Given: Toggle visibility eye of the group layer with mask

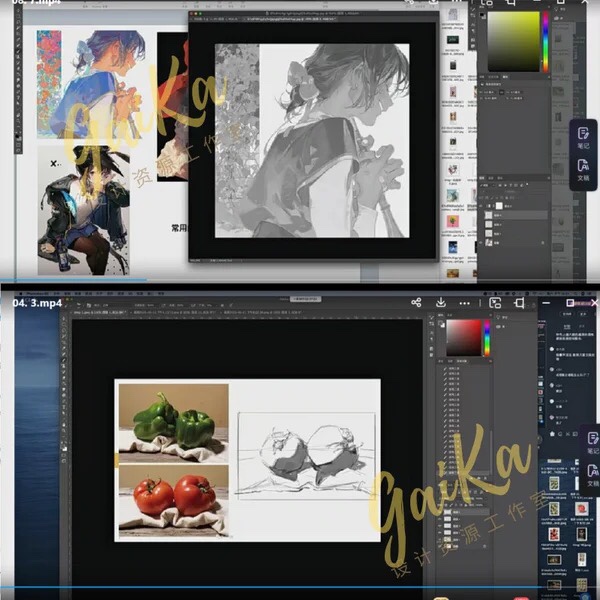Looking at the screenshot, I should point(481,205).
